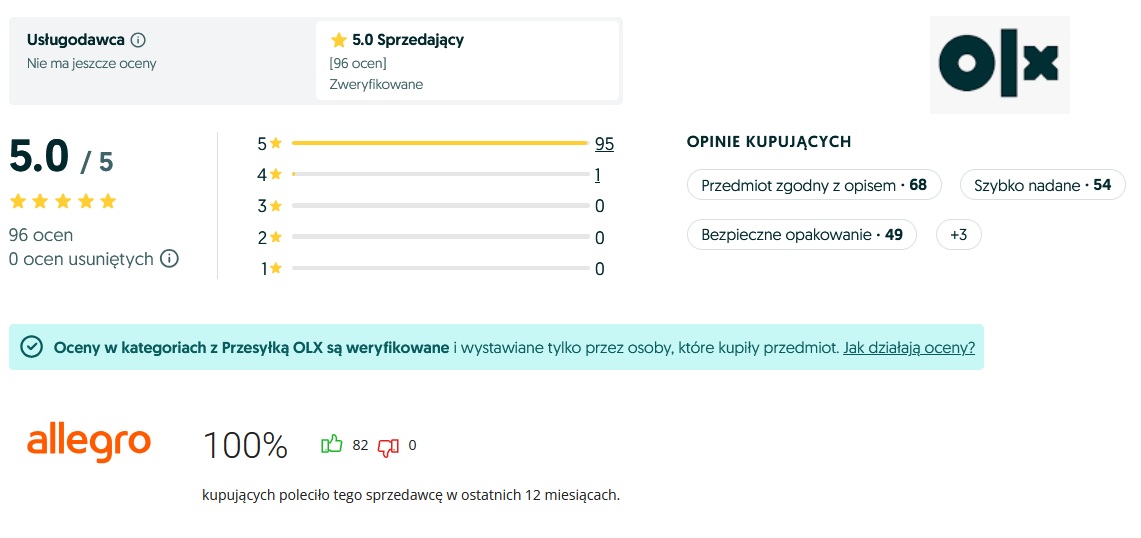The height and width of the screenshot is (538, 1141).
Task: Click the yellow star in Sprzedający tab
Action: coord(339,40)
